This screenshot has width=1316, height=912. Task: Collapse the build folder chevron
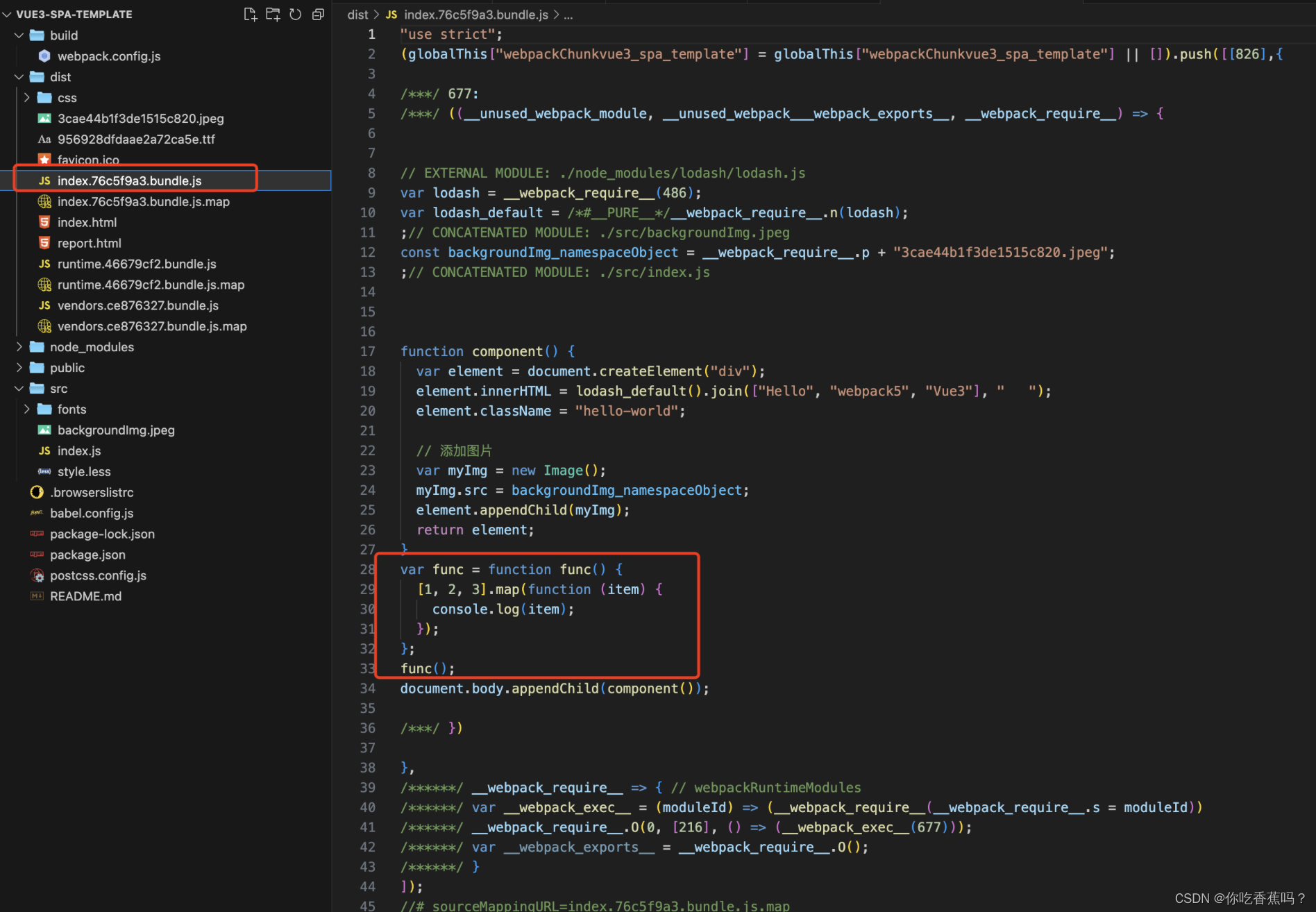[x=19, y=35]
